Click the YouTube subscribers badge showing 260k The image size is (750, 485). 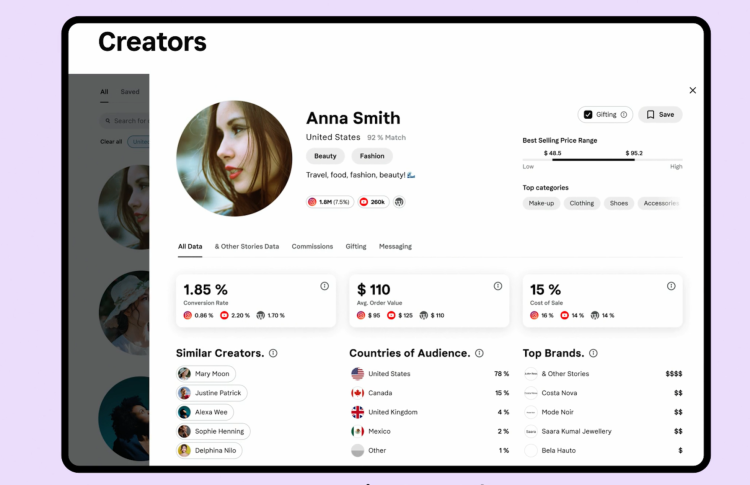coord(372,202)
